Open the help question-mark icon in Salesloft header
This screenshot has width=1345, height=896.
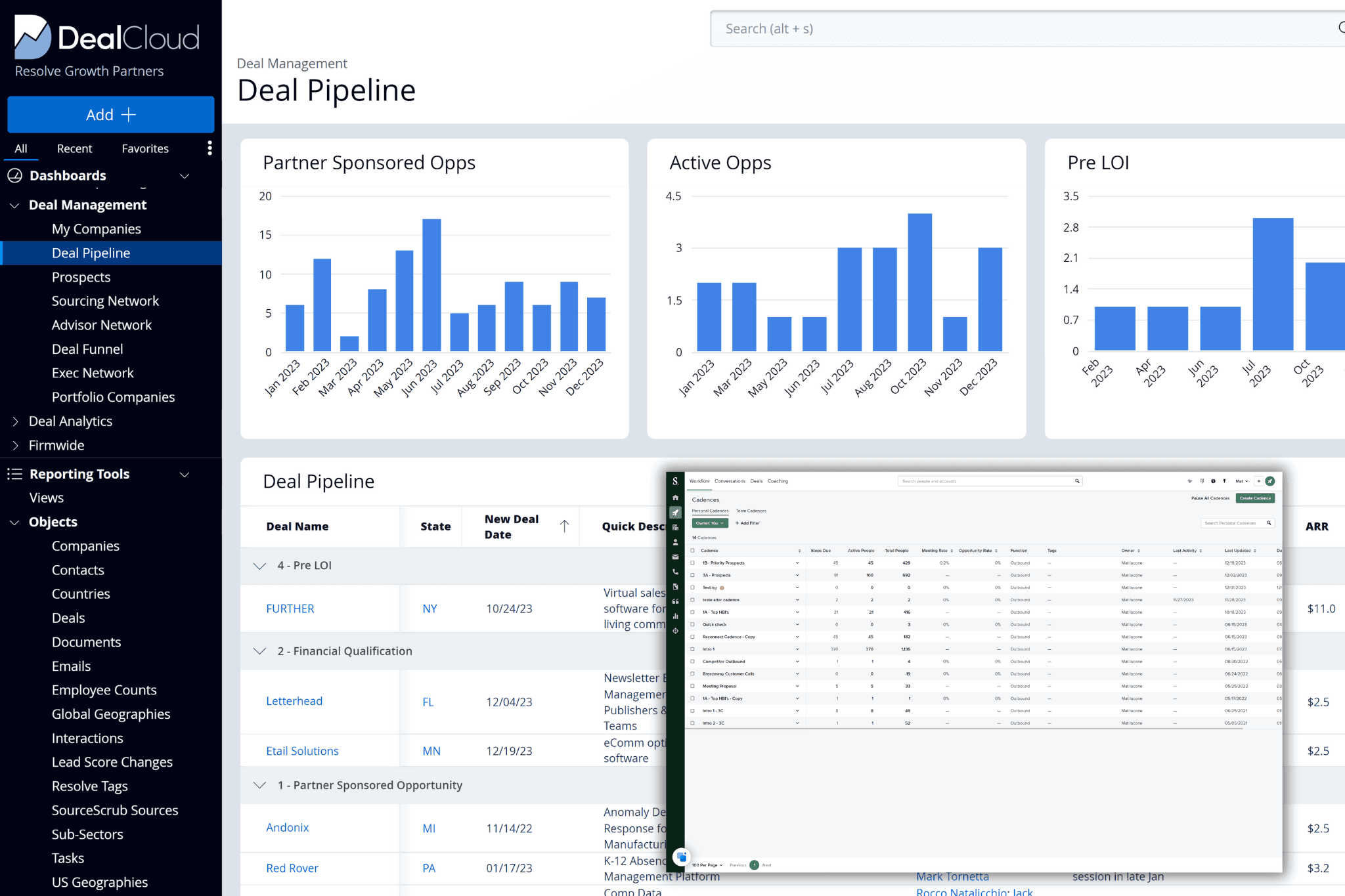coord(1213,481)
